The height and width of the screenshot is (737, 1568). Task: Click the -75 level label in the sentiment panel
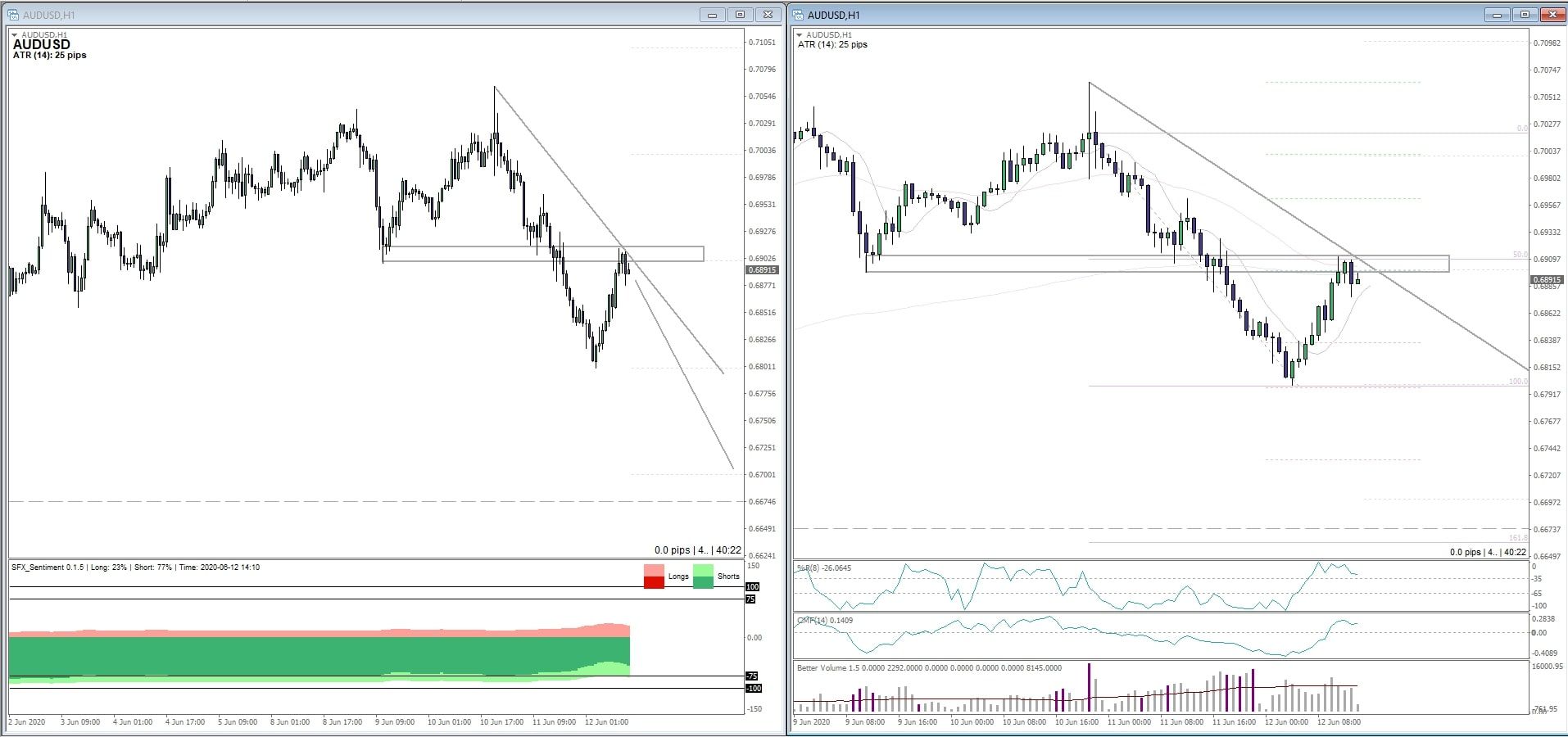click(x=751, y=676)
